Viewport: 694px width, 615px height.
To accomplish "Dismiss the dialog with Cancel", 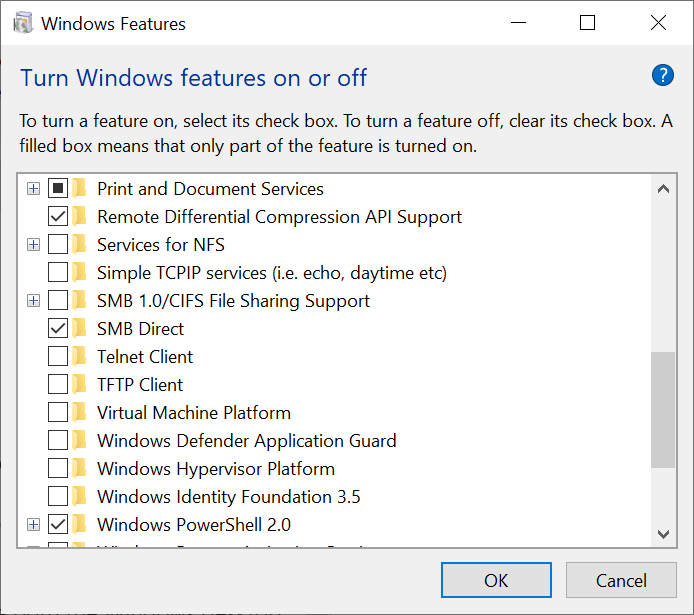I will (621, 580).
